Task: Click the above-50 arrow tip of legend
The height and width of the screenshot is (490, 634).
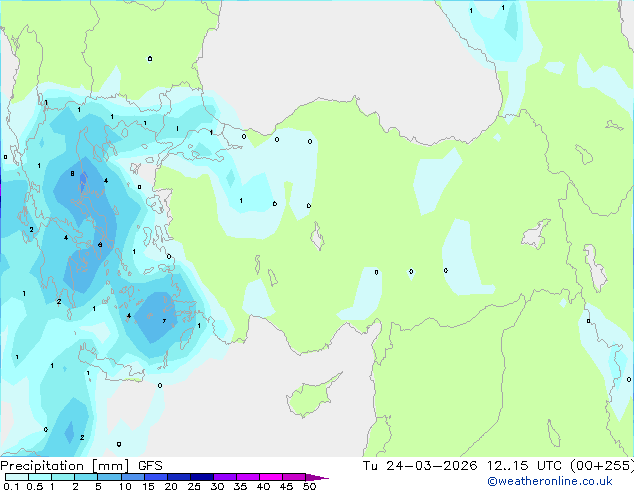Action: (317, 477)
